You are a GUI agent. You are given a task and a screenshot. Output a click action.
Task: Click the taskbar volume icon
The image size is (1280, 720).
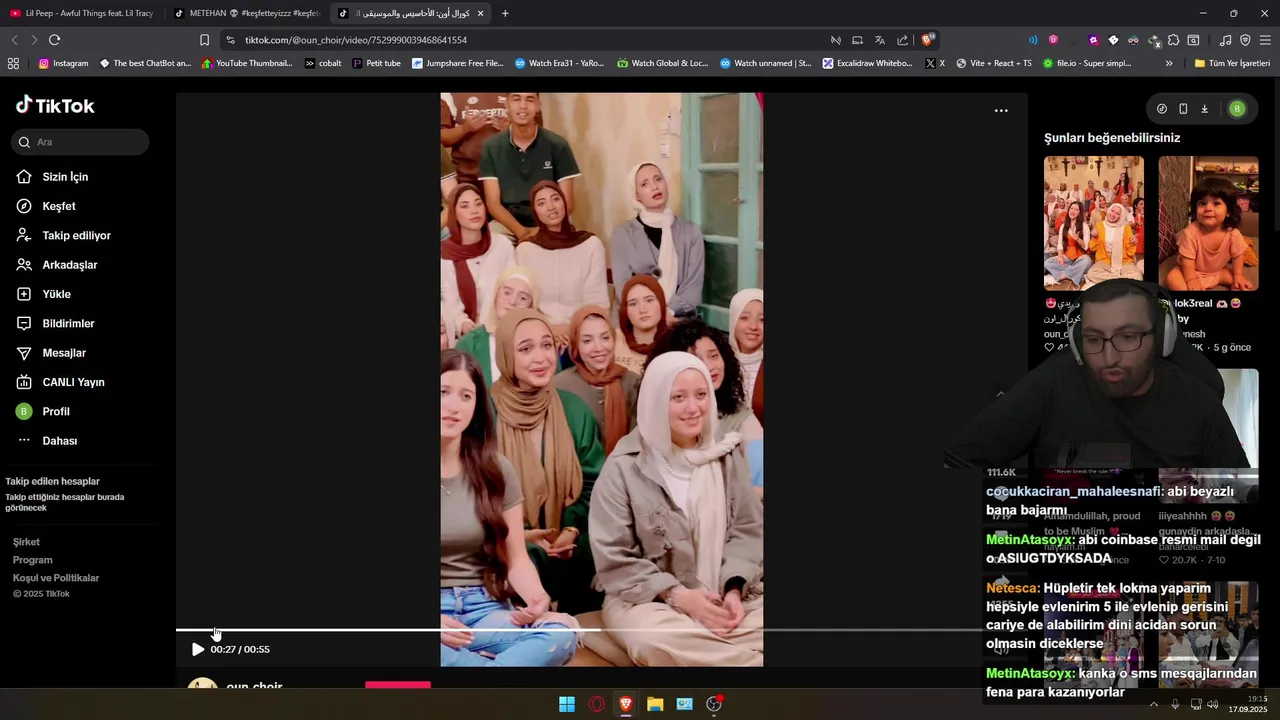coord(1213,704)
